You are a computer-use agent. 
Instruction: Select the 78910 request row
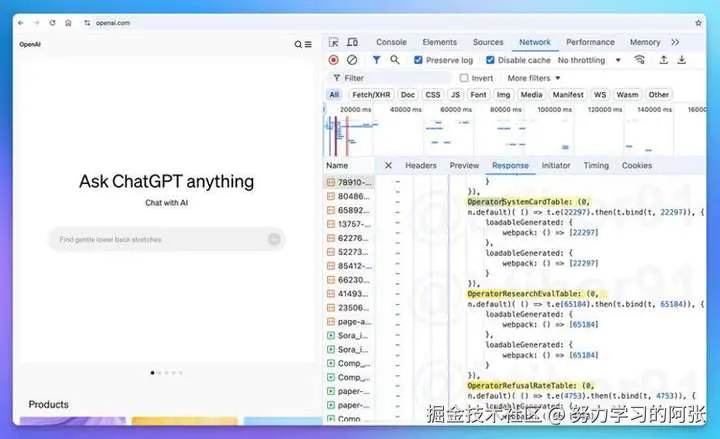pos(349,182)
